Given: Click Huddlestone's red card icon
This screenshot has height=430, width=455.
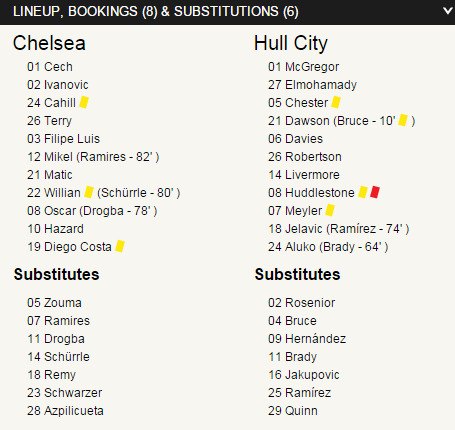Looking at the screenshot, I should (375, 192).
